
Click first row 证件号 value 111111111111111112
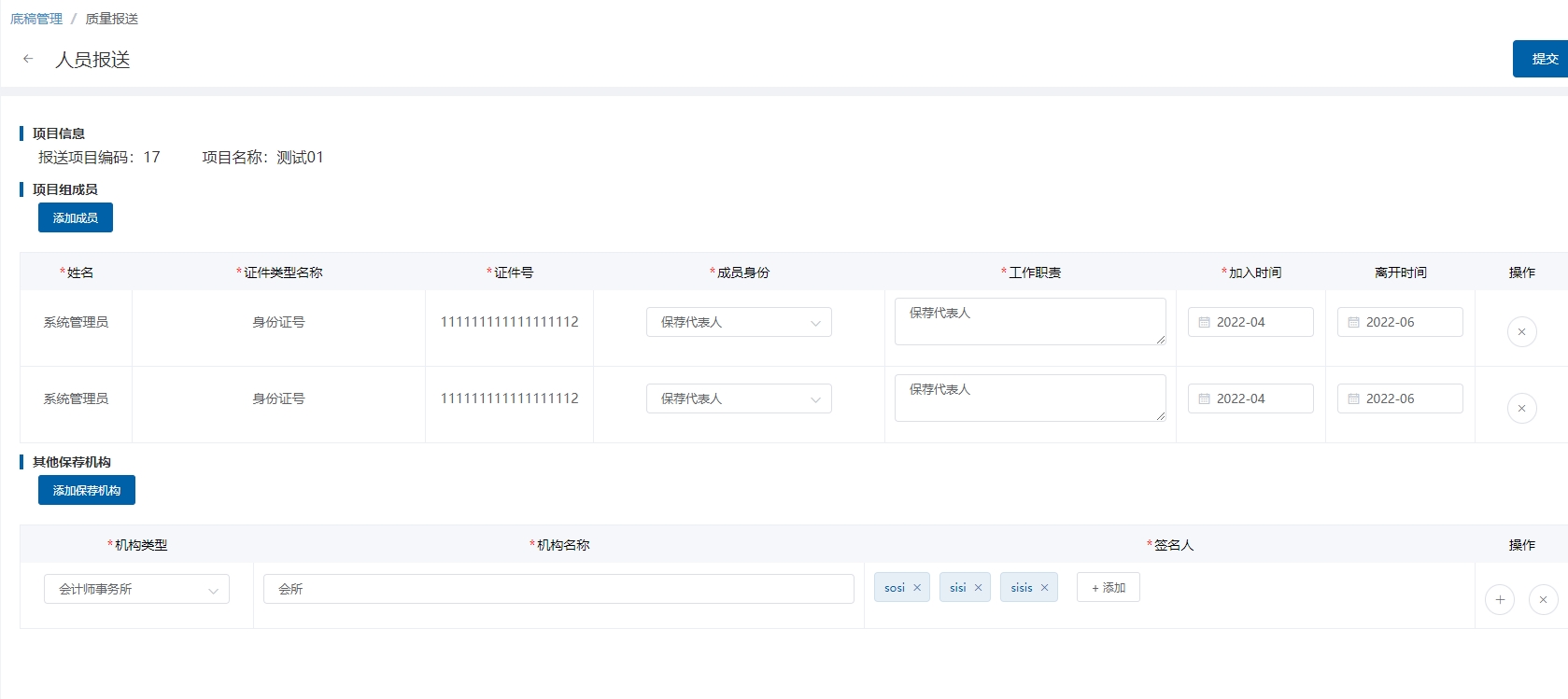tap(509, 322)
